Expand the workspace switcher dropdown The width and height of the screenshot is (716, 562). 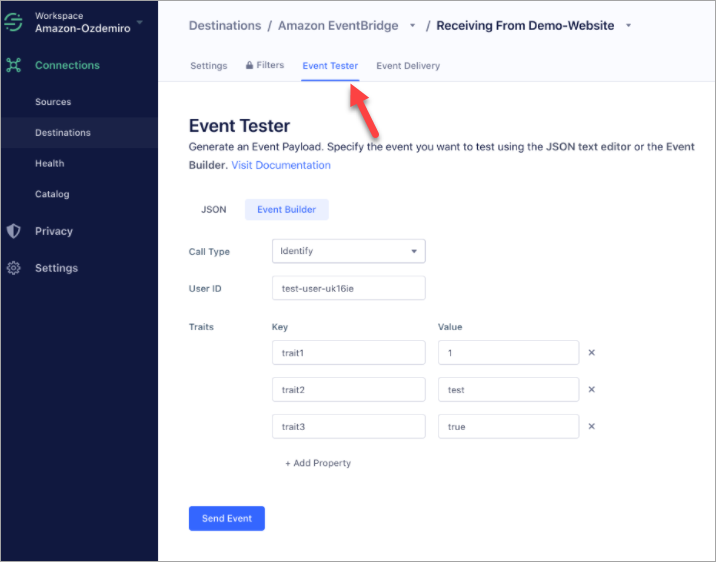click(140, 22)
